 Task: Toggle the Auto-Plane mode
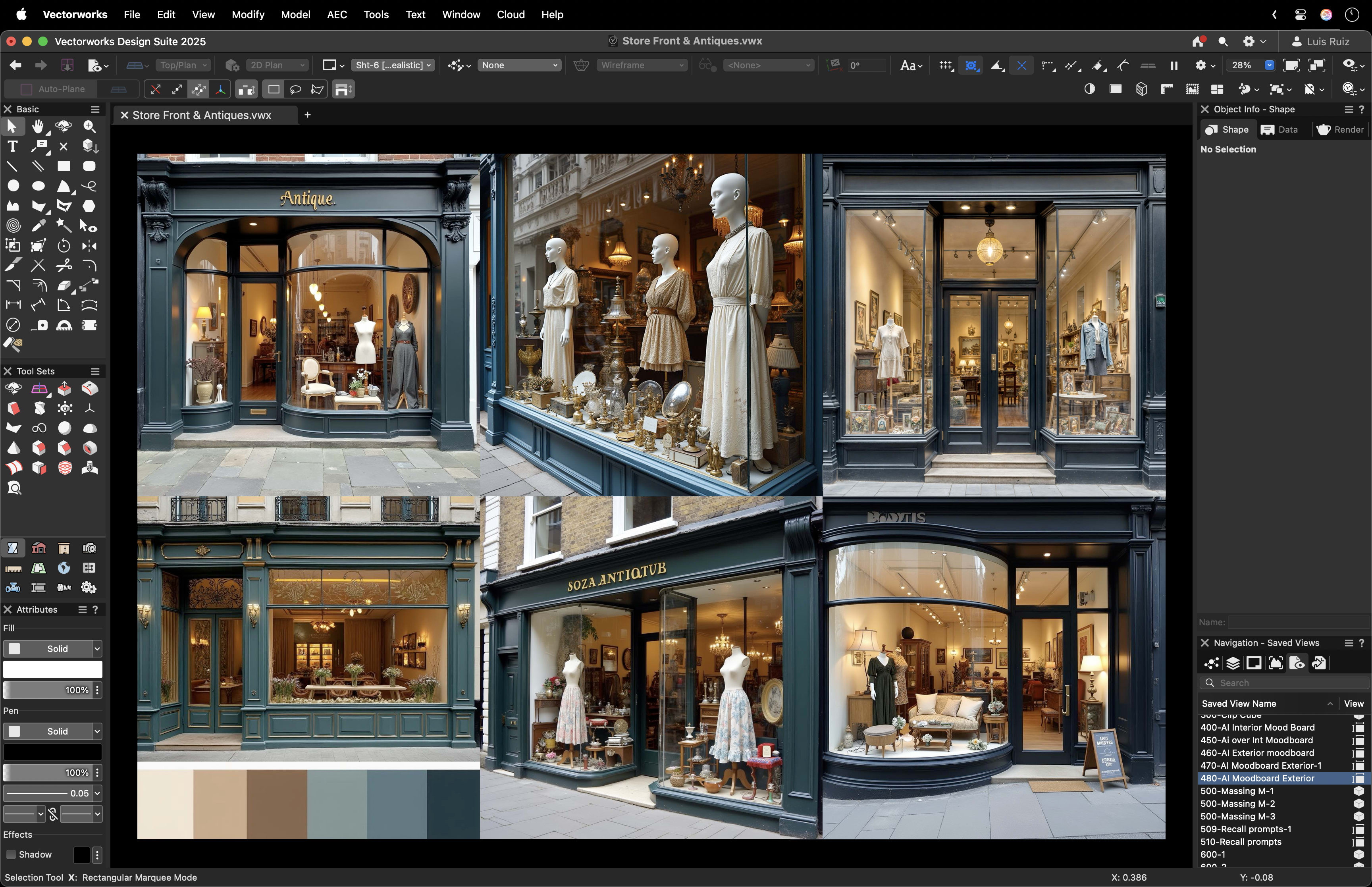click(x=52, y=89)
